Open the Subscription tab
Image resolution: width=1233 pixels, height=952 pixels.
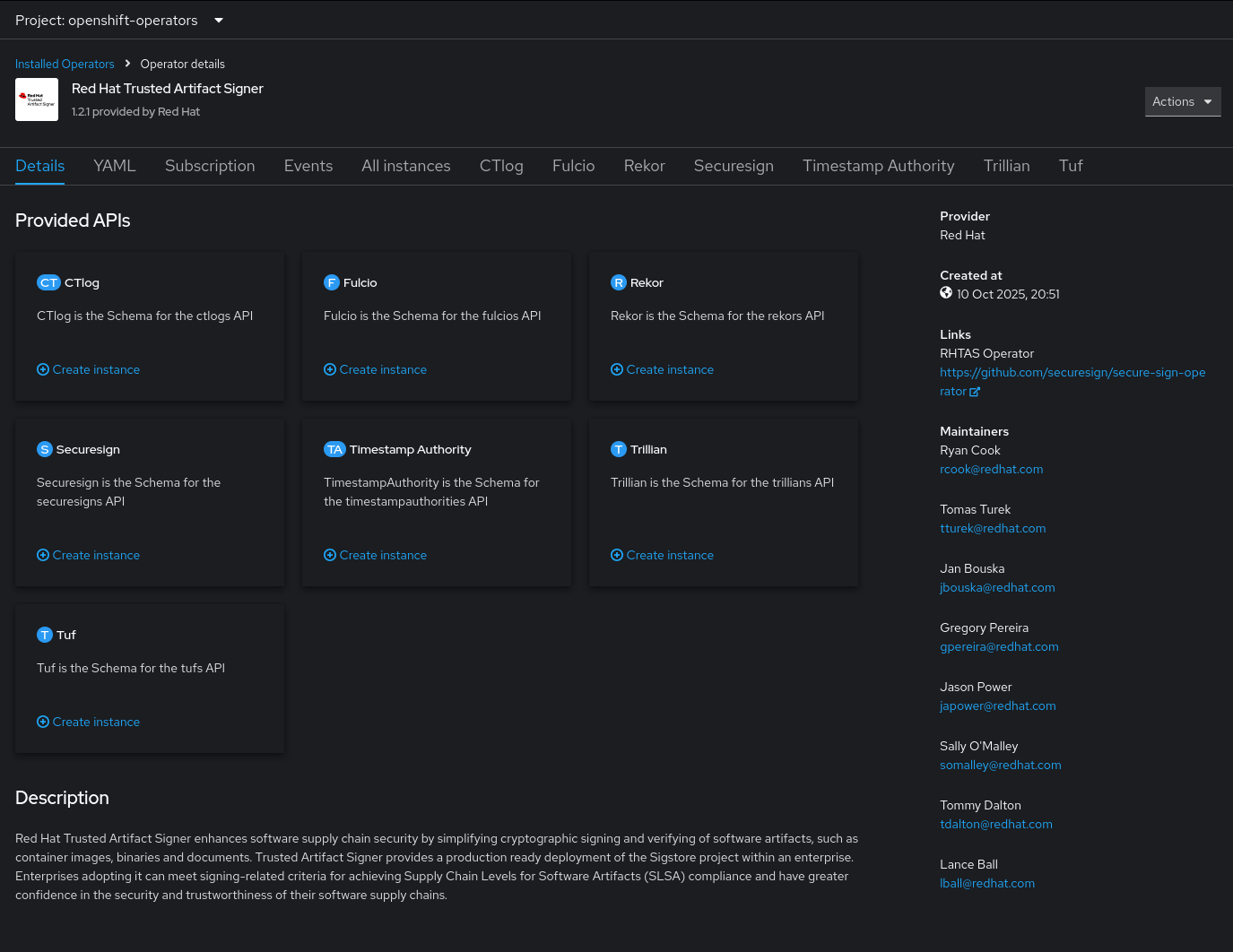(x=210, y=166)
